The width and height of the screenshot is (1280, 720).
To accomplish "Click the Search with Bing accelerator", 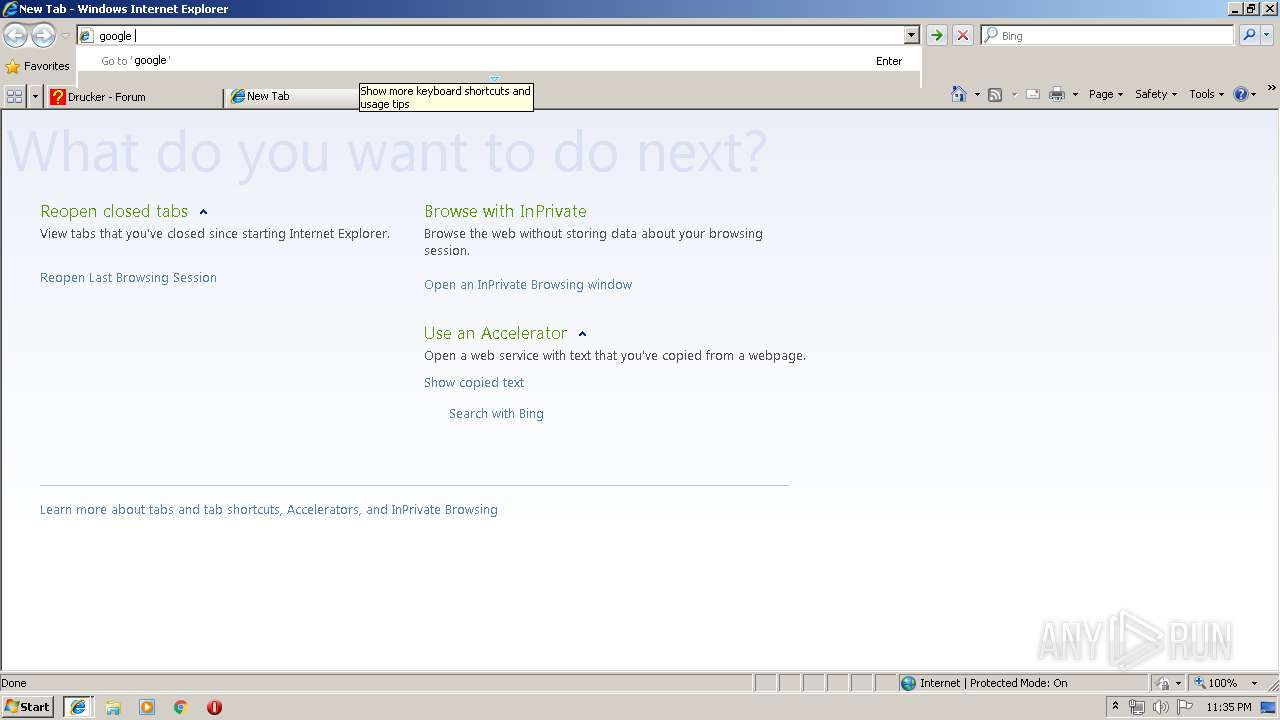I will [x=496, y=414].
